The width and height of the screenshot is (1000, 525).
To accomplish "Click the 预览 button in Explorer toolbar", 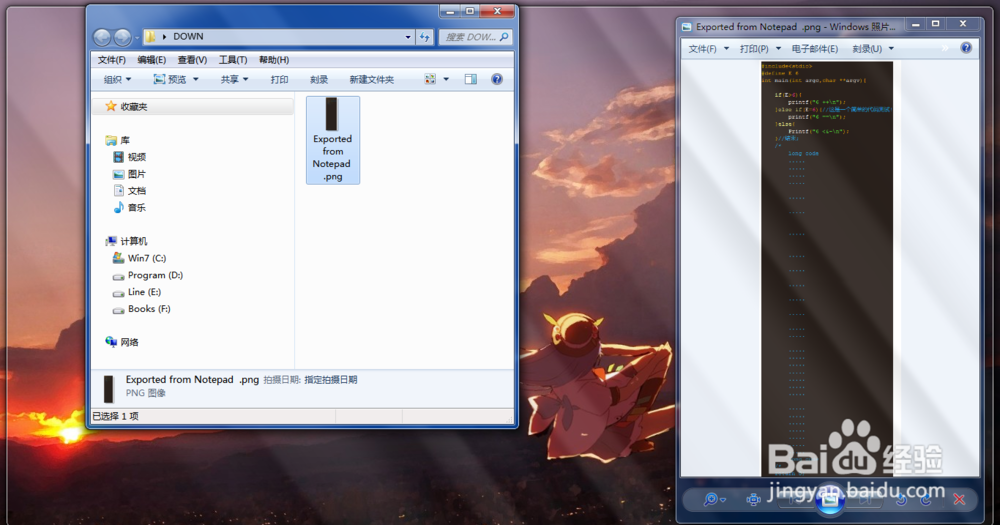I will (170, 79).
